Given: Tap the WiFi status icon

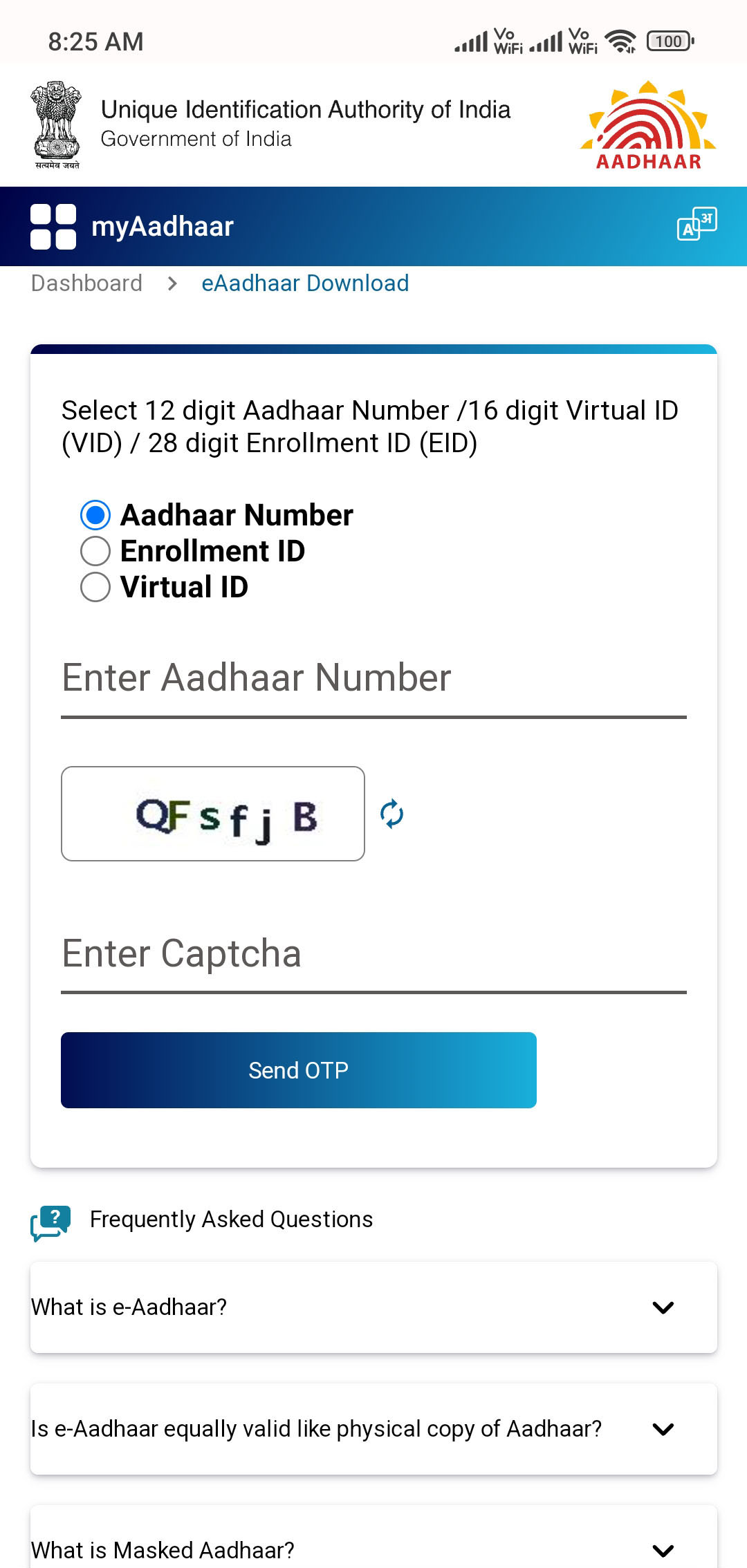Looking at the screenshot, I should click(x=620, y=41).
